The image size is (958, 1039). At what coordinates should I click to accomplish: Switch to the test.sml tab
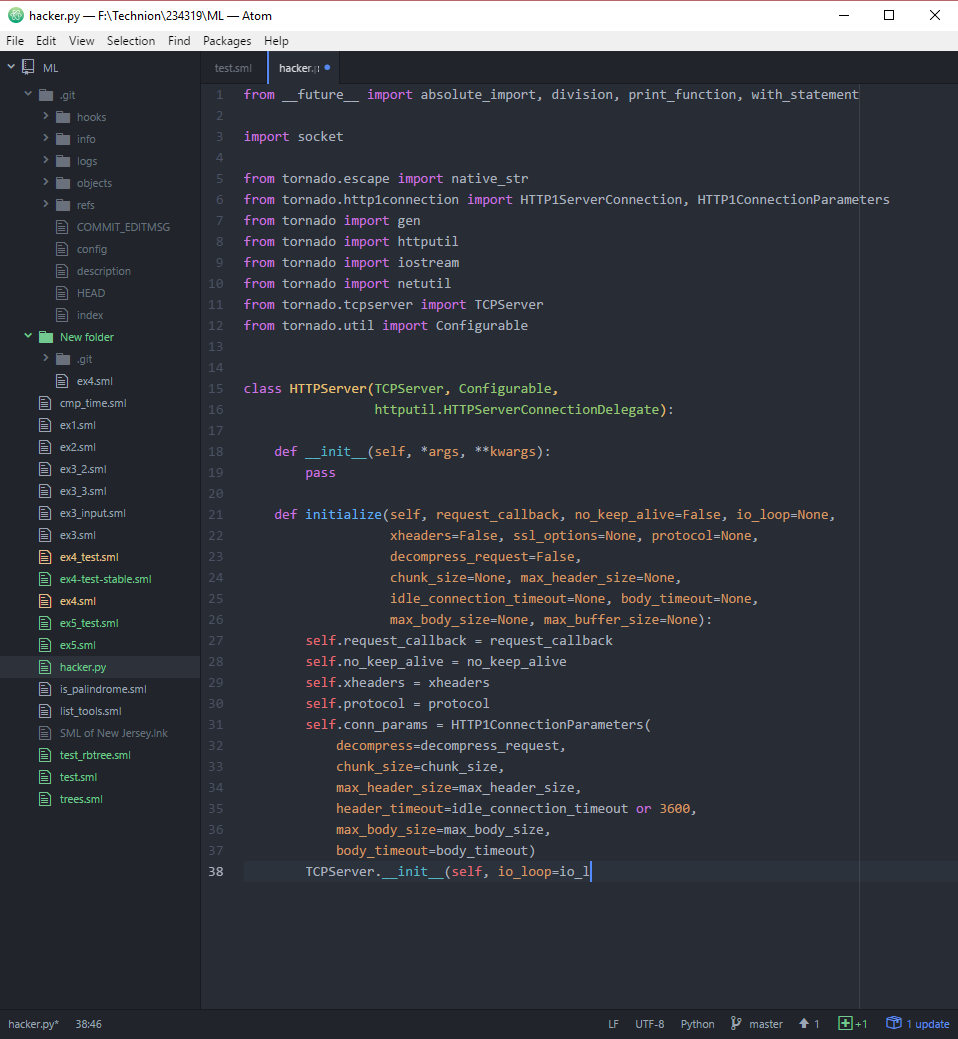pos(233,68)
